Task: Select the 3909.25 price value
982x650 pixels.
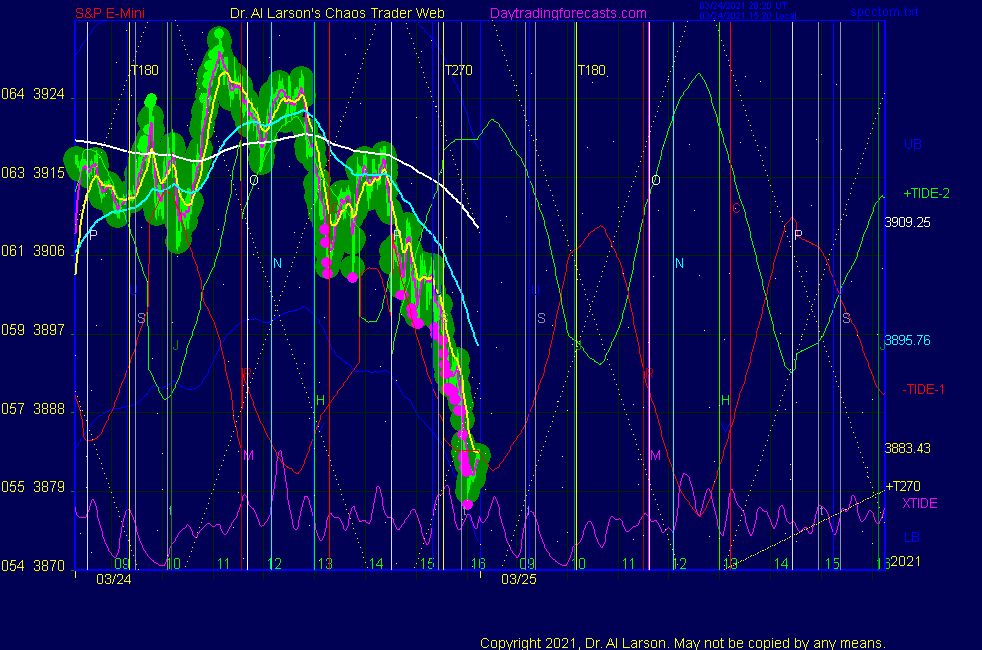Action: click(x=907, y=222)
